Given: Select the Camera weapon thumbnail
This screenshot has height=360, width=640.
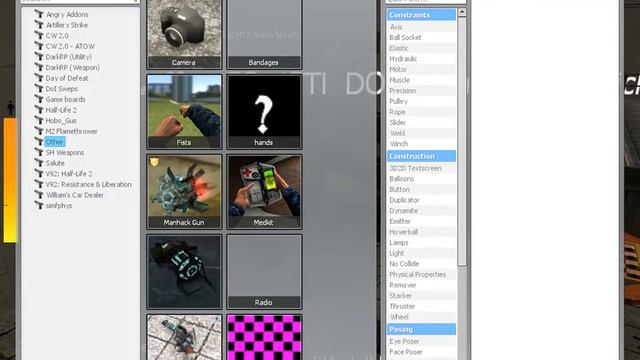Looking at the screenshot, I should click(x=184, y=34).
